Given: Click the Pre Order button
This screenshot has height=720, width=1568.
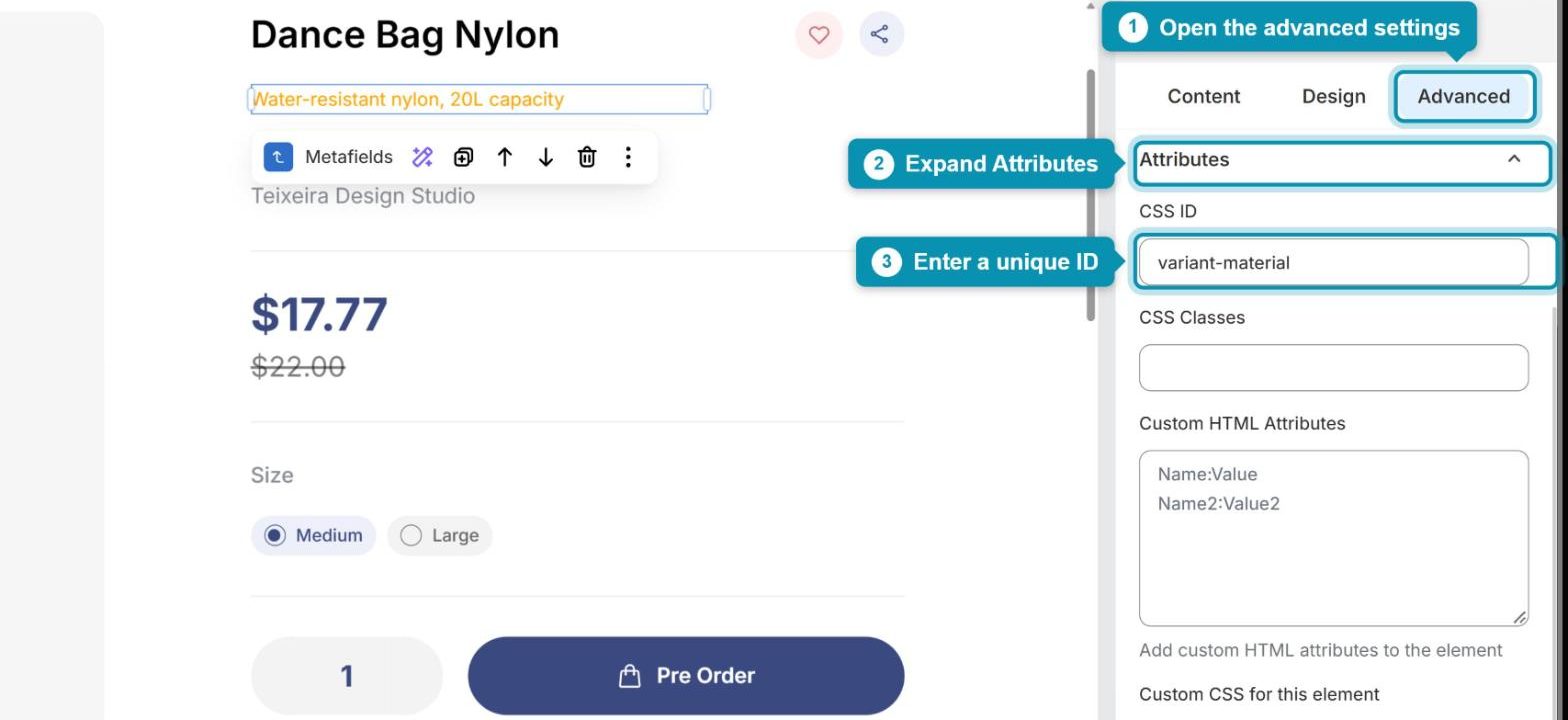Looking at the screenshot, I should pos(686,676).
